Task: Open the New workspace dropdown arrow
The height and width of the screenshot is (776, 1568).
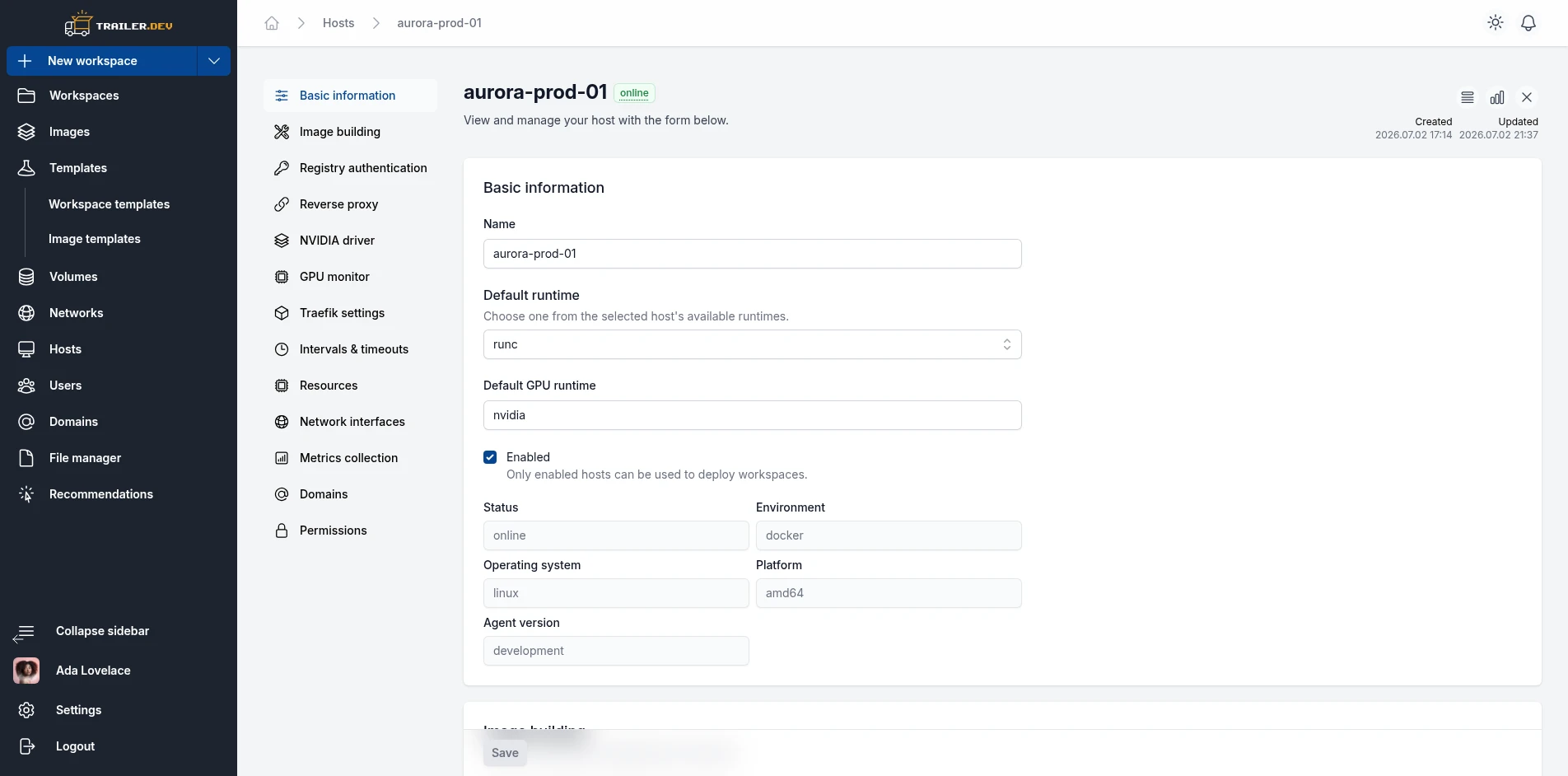Action: pos(214,61)
